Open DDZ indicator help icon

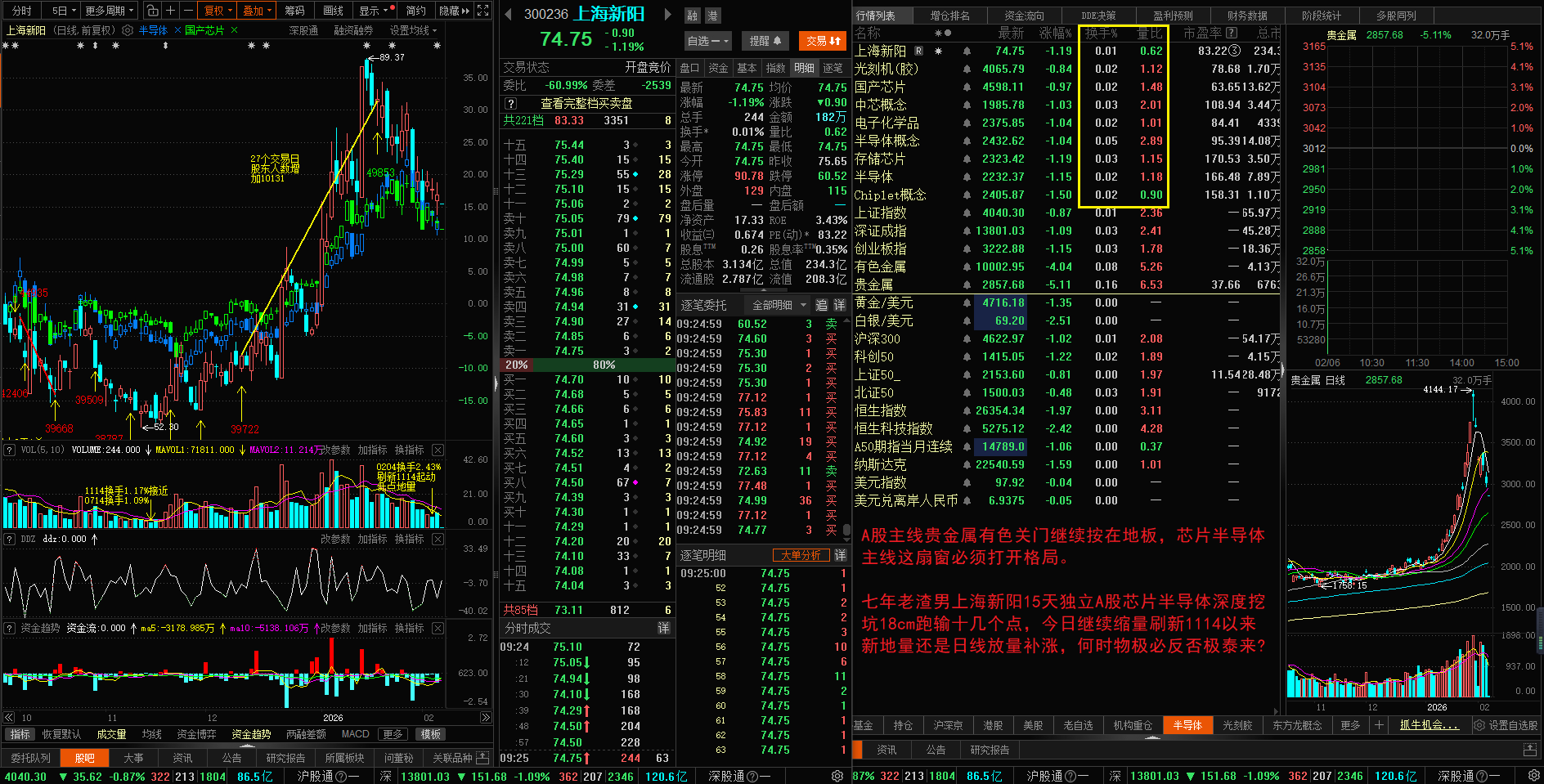click(x=9, y=539)
